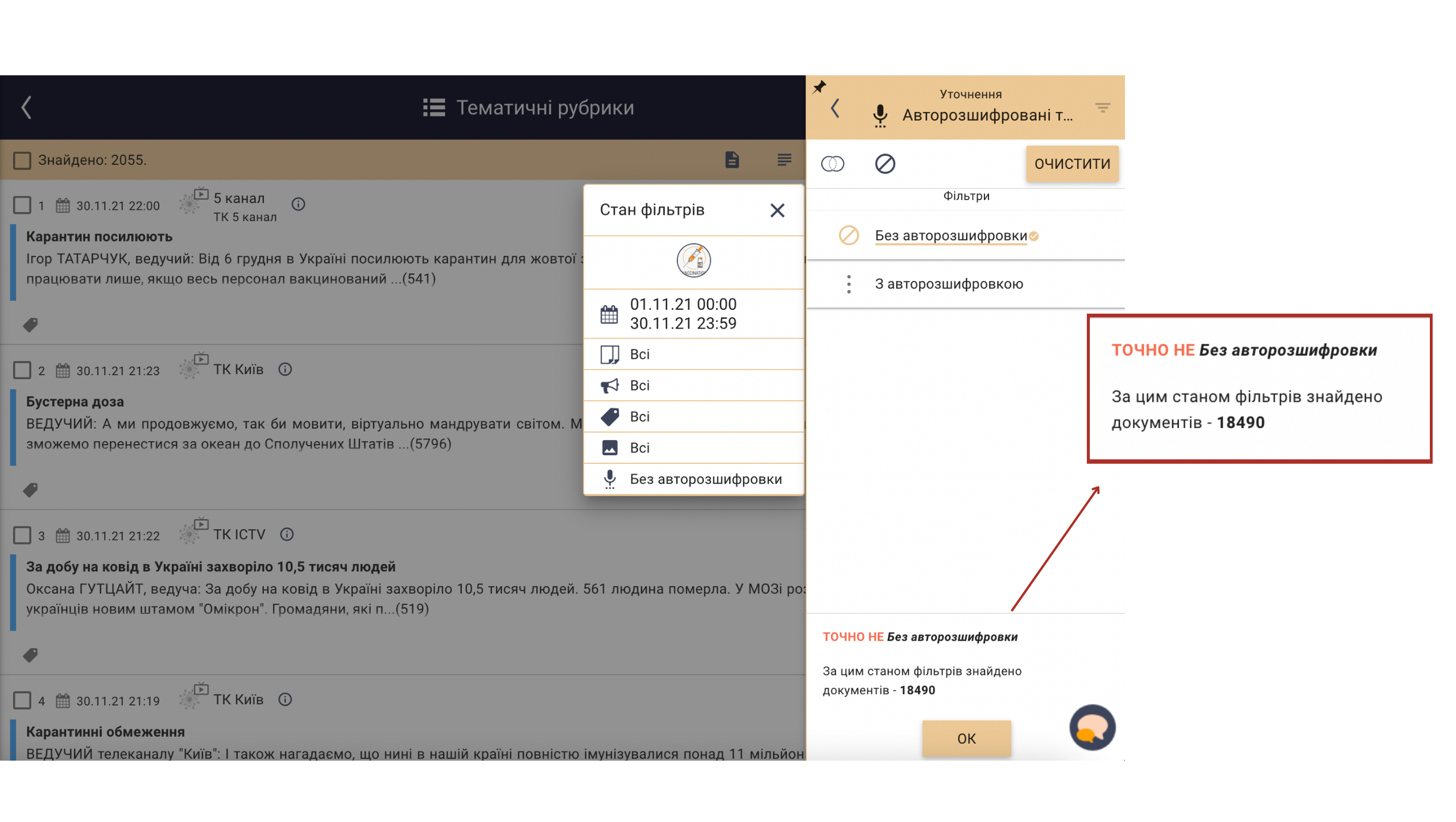Open the media type filter row with the note icon
Screen dimensions: 1456x822
(x=694, y=354)
